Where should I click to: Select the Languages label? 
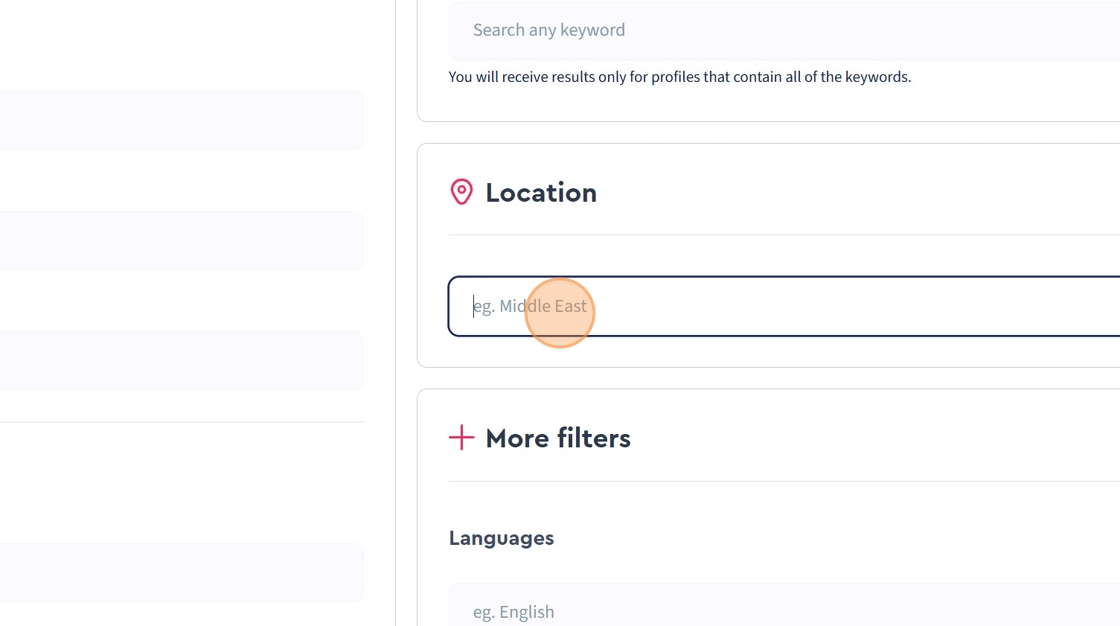501,538
